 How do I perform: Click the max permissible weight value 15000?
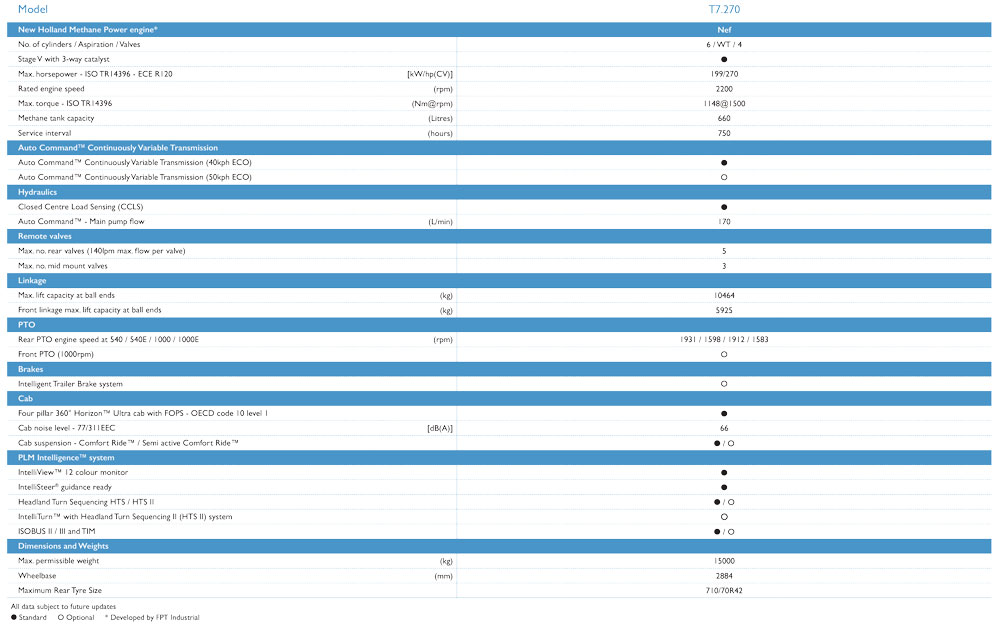[x=724, y=561]
